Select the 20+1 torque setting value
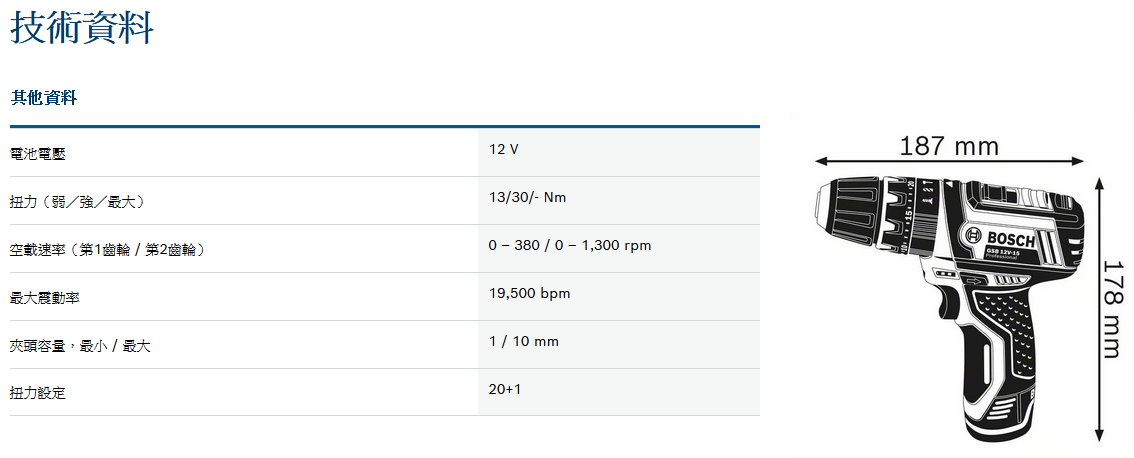This screenshot has height=458, width=1134. click(x=505, y=389)
